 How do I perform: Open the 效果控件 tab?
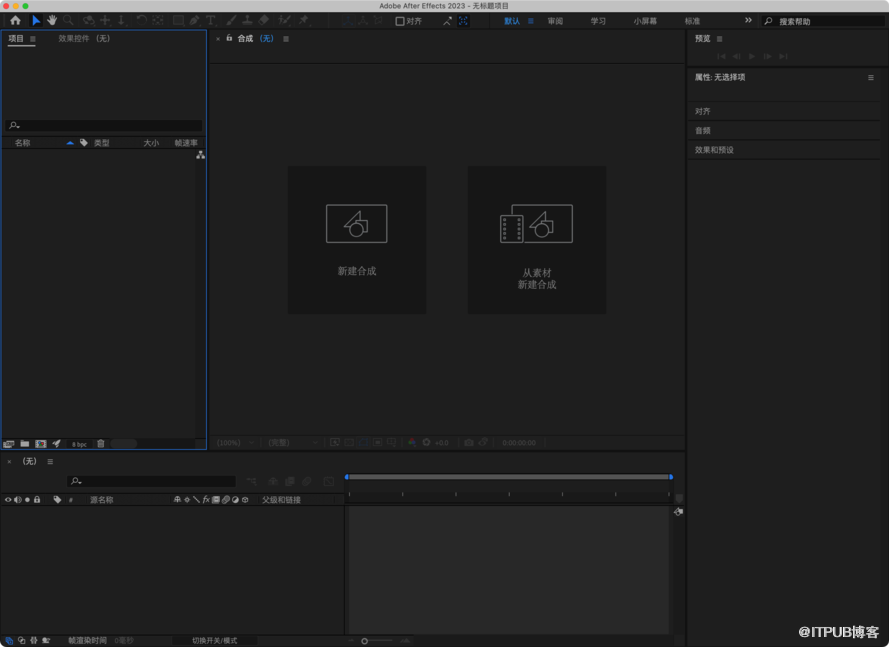tap(84, 39)
